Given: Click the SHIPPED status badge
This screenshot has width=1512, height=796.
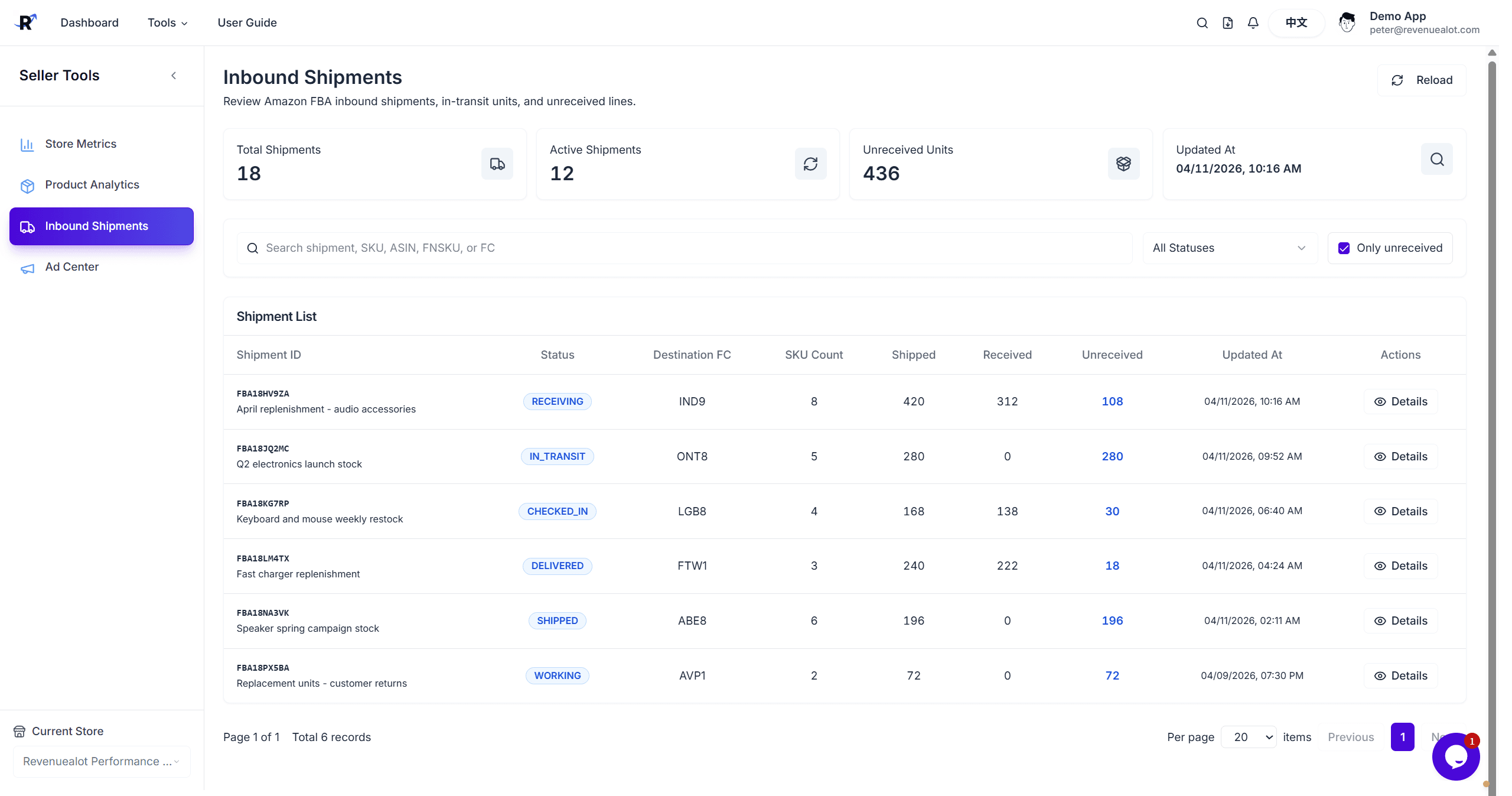Looking at the screenshot, I should 557,621.
